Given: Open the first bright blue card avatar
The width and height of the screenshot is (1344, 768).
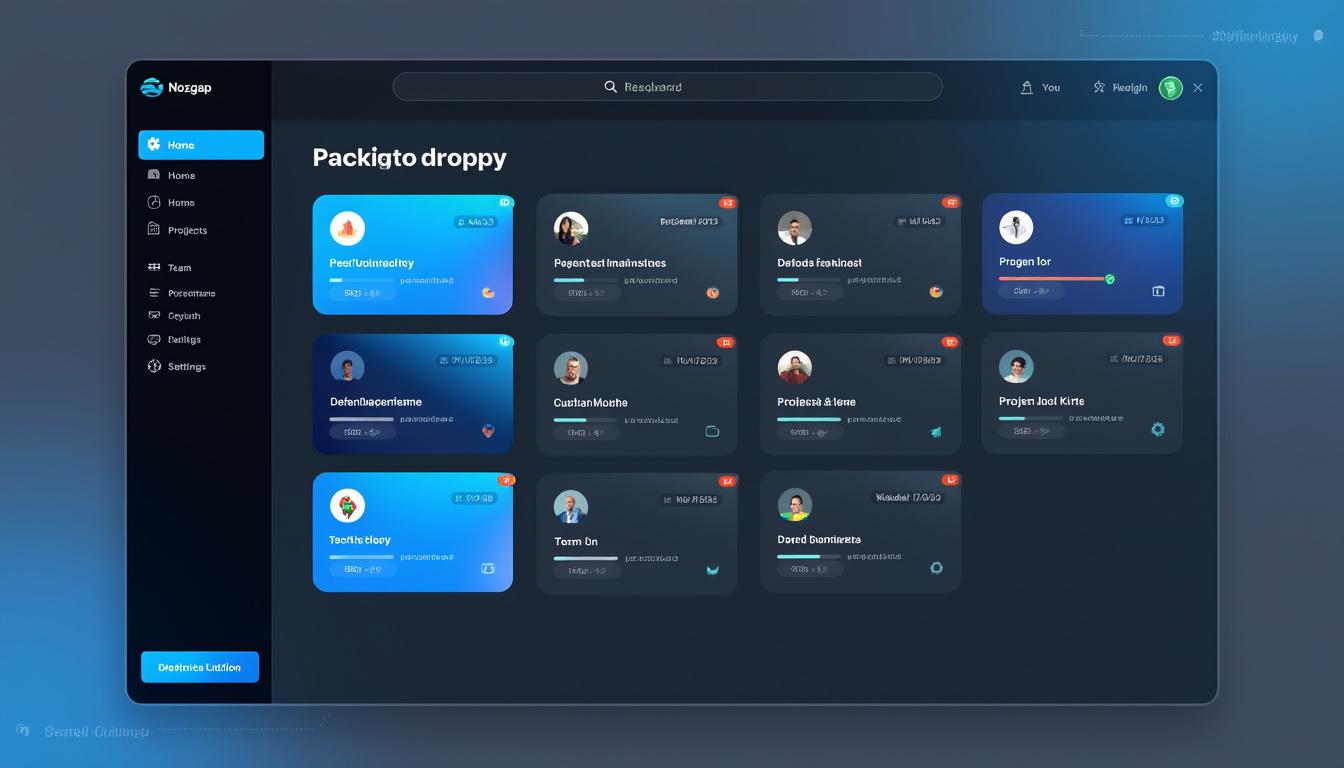Looking at the screenshot, I should 347,228.
